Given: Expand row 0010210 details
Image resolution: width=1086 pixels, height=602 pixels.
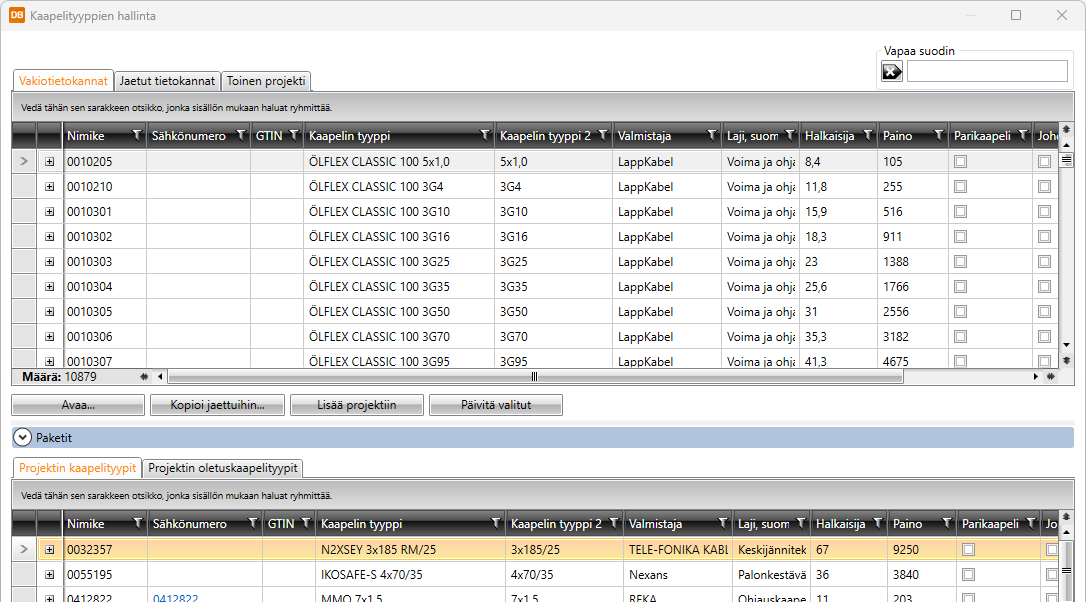Looking at the screenshot, I should tap(50, 186).
